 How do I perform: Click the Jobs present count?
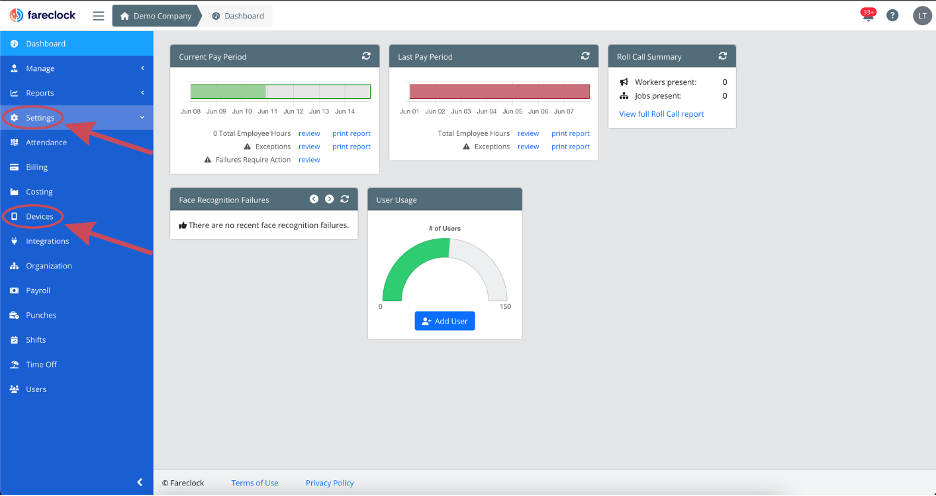tap(725, 96)
